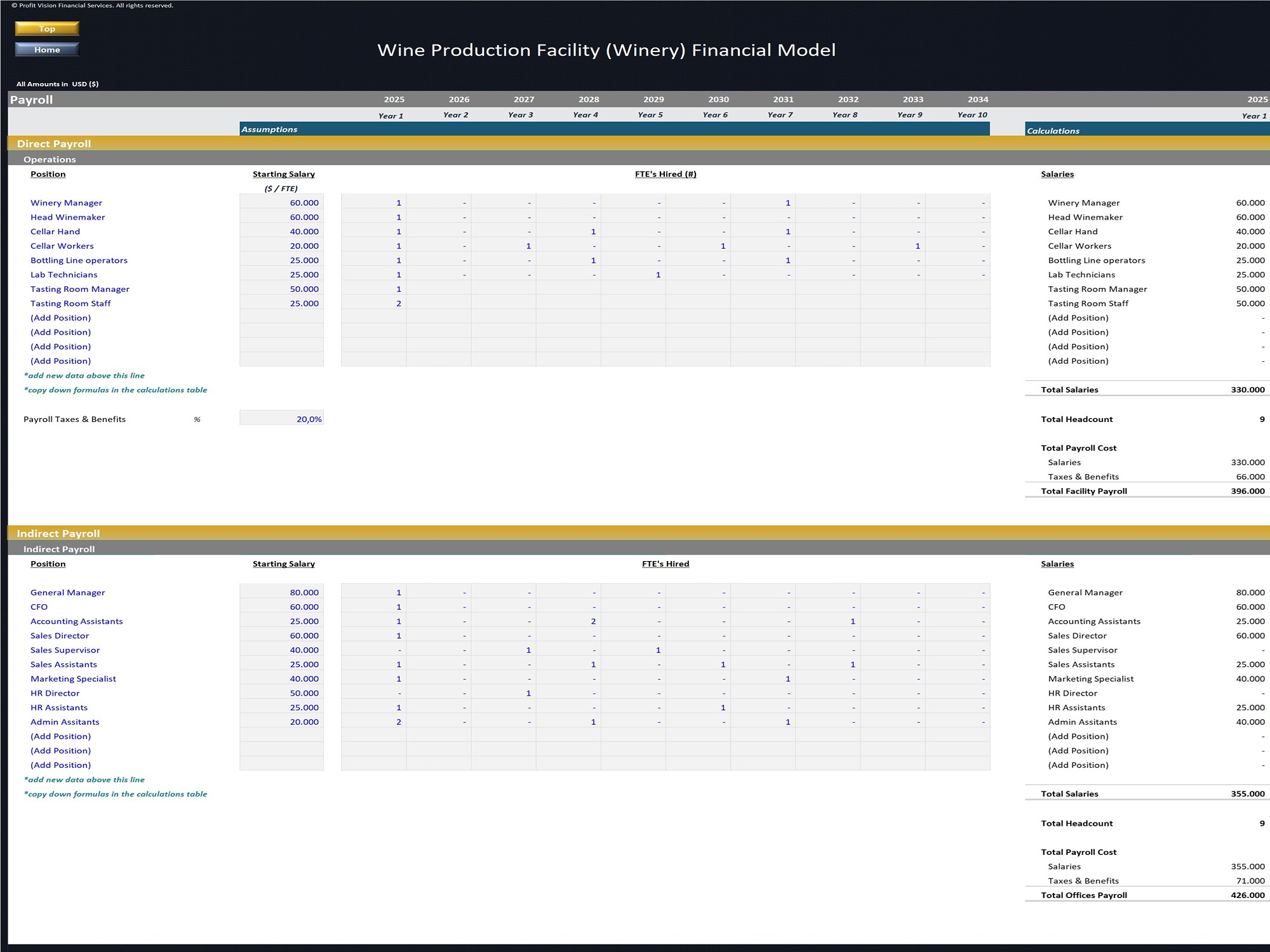Click the yellow Top button
This screenshot has width=1270, height=952.
(x=47, y=29)
